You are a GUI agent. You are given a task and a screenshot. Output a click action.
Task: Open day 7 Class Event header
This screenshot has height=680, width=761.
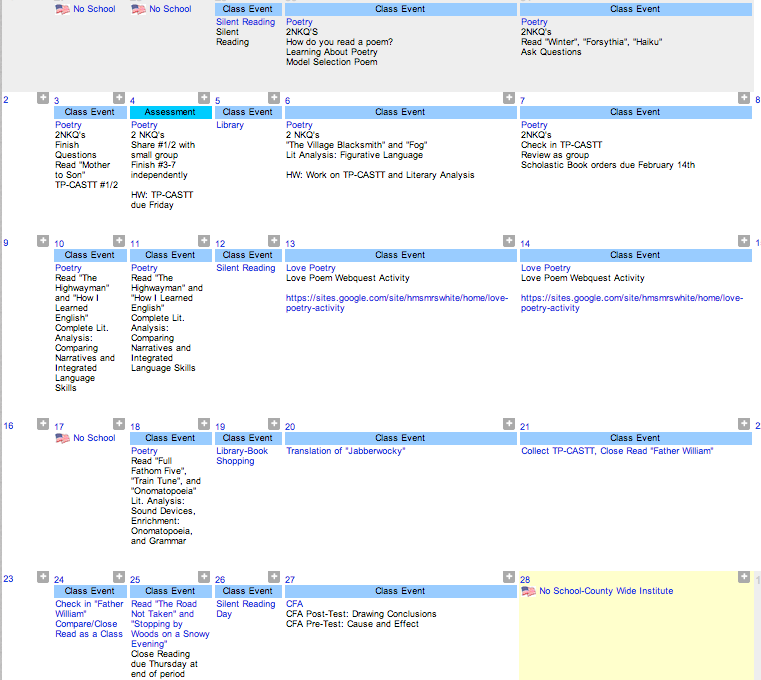[636, 112]
